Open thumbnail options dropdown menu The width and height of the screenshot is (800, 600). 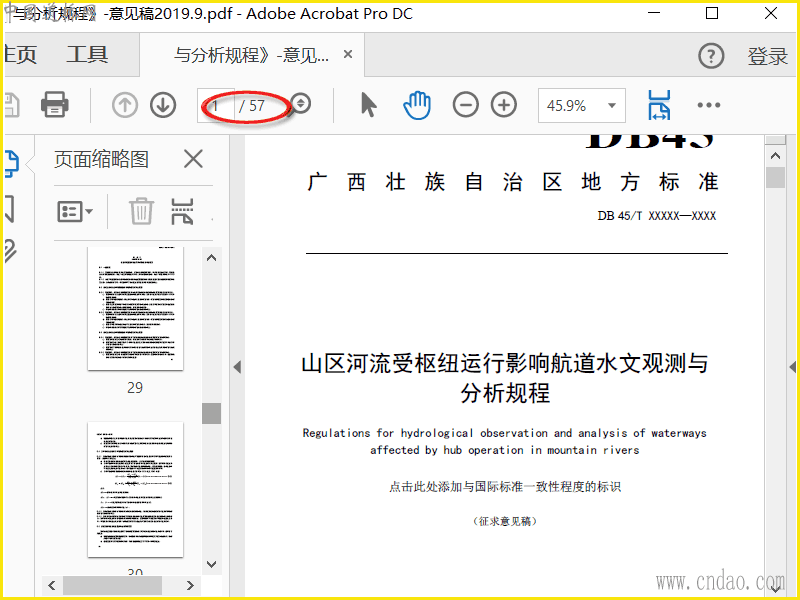[75, 211]
